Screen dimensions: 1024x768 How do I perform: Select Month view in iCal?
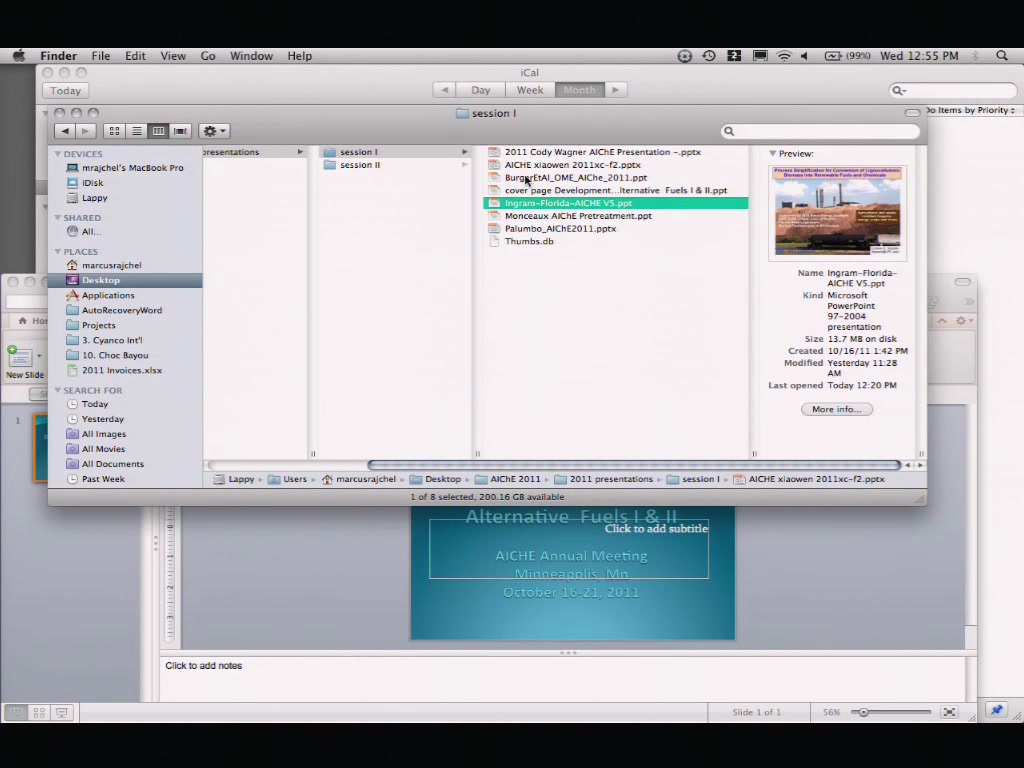point(579,90)
